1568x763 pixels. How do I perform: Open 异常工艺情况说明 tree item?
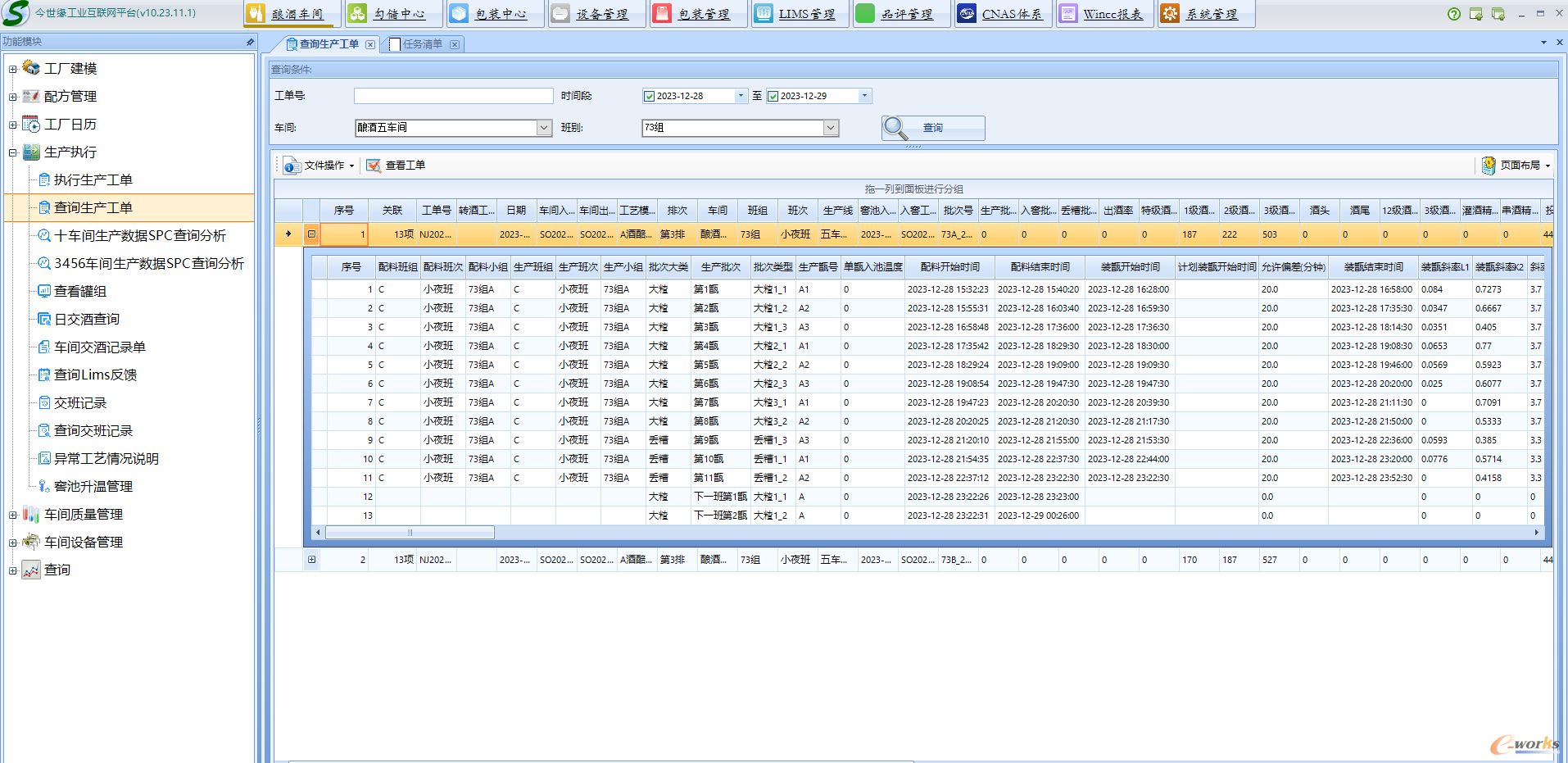click(106, 459)
